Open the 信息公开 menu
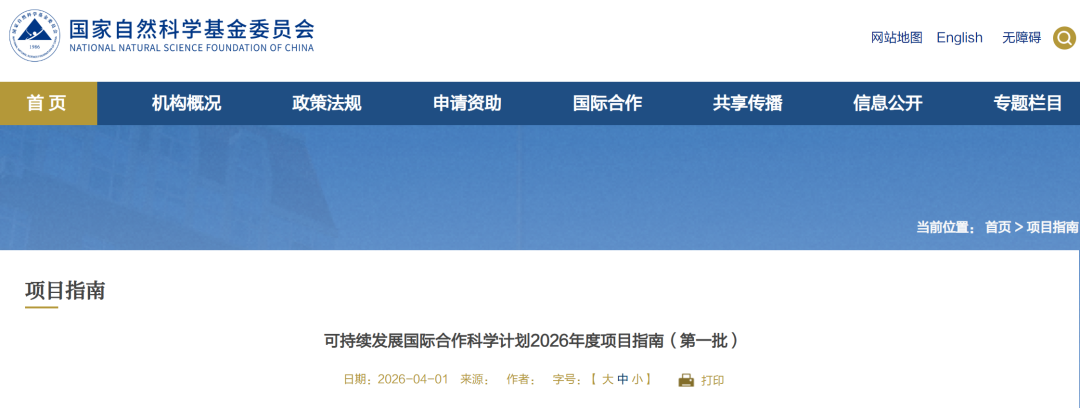This screenshot has height=408, width=1080. pos(887,103)
